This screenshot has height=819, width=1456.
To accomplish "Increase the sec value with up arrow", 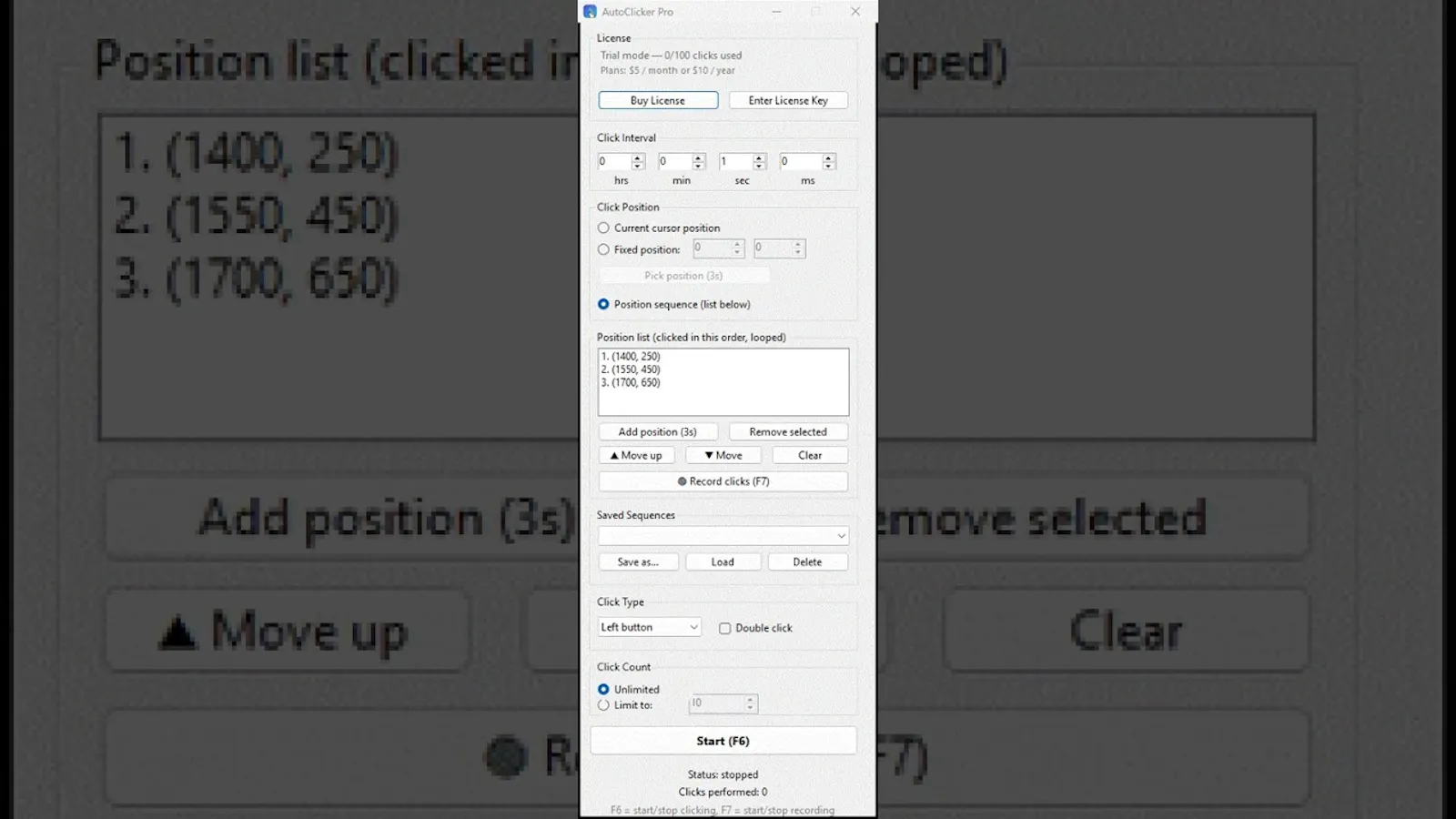I will pyautogui.click(x=760, y=157).
